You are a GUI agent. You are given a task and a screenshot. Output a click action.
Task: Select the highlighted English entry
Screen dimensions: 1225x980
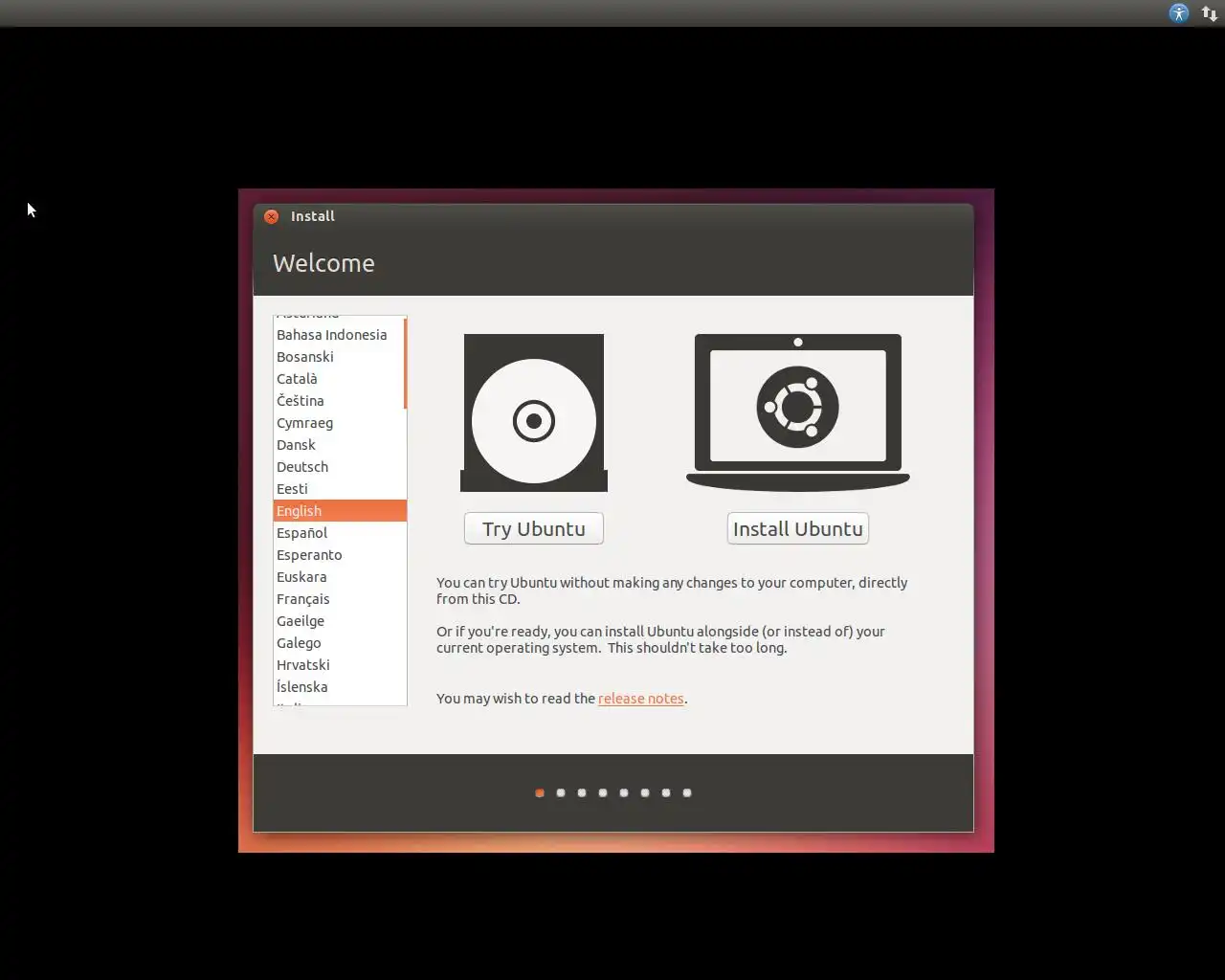340,511
